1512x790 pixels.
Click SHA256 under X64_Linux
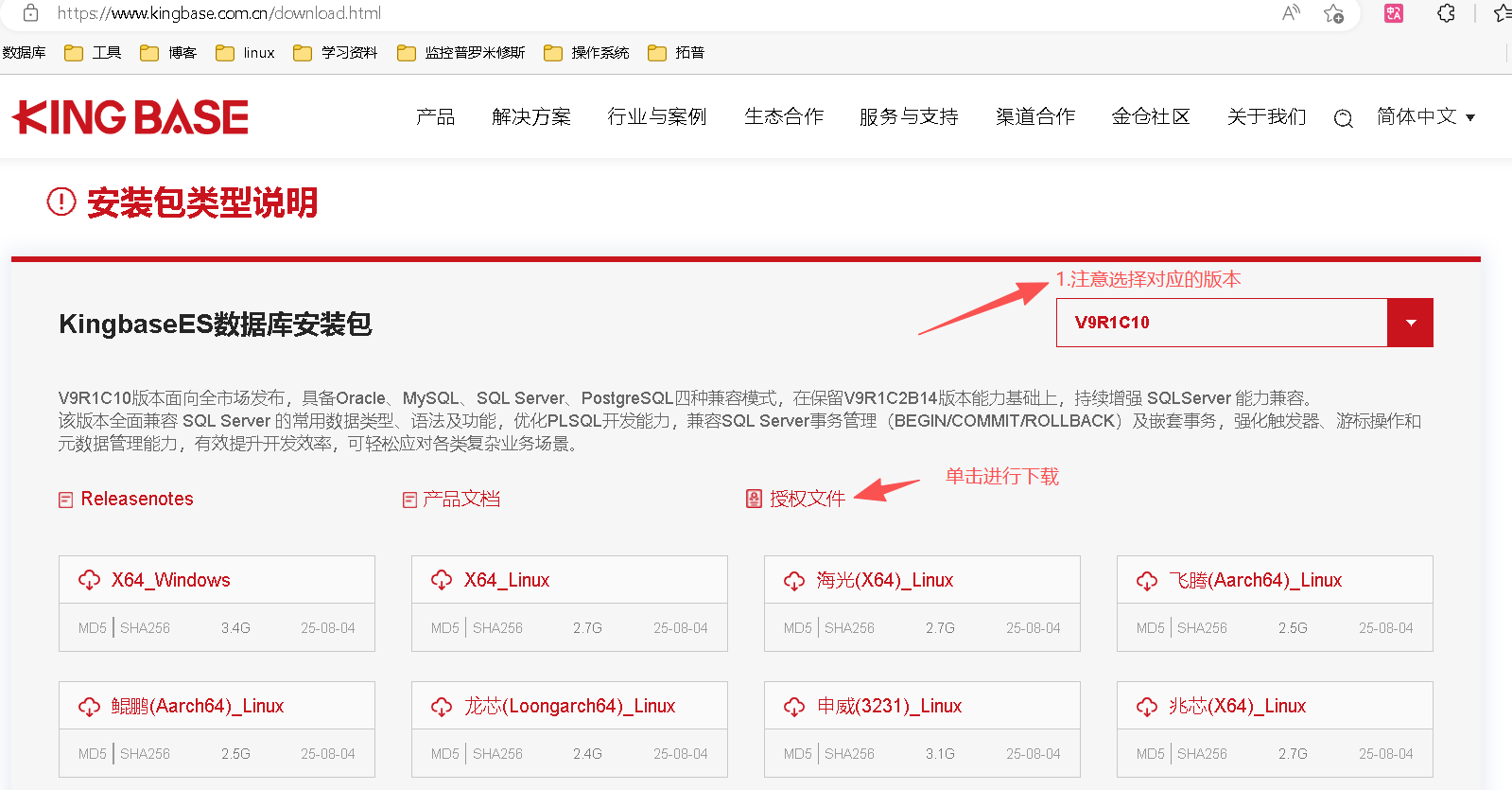(498, 628)
